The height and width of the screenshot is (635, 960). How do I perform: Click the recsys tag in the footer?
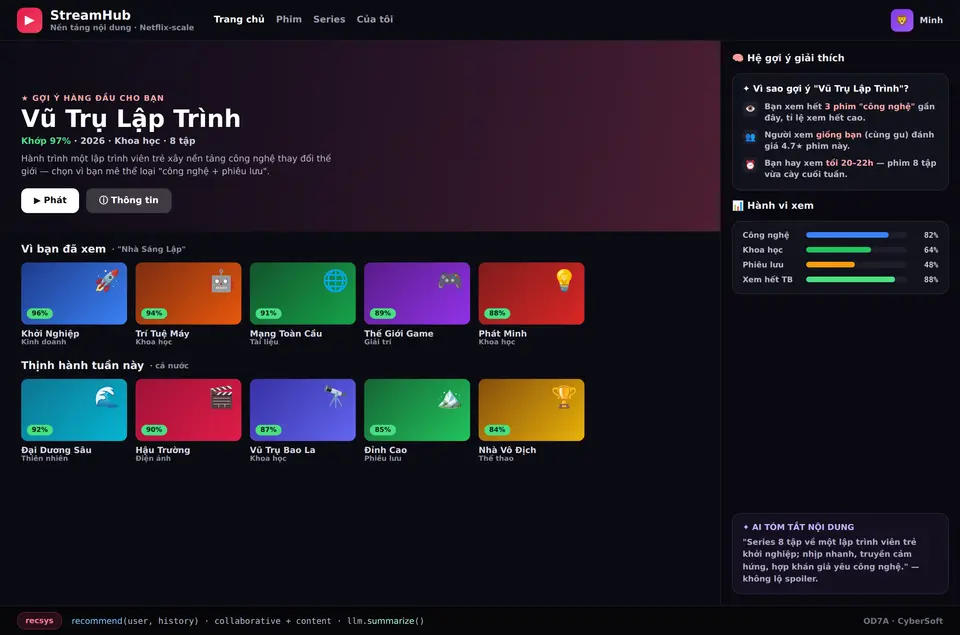(39, 620)
